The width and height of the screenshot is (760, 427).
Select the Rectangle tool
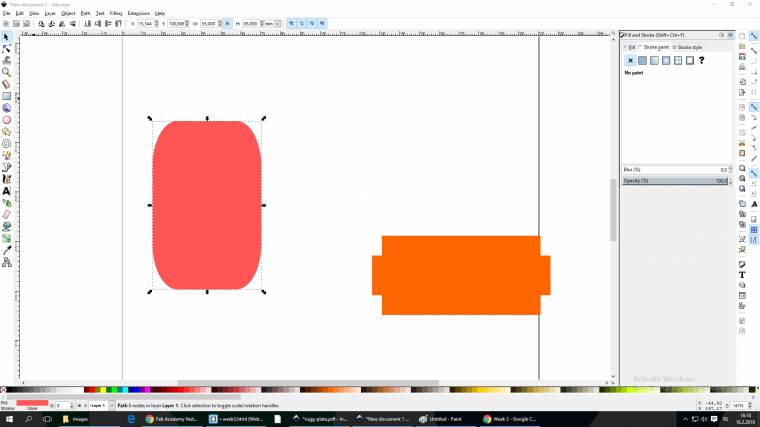pos(6,96)
